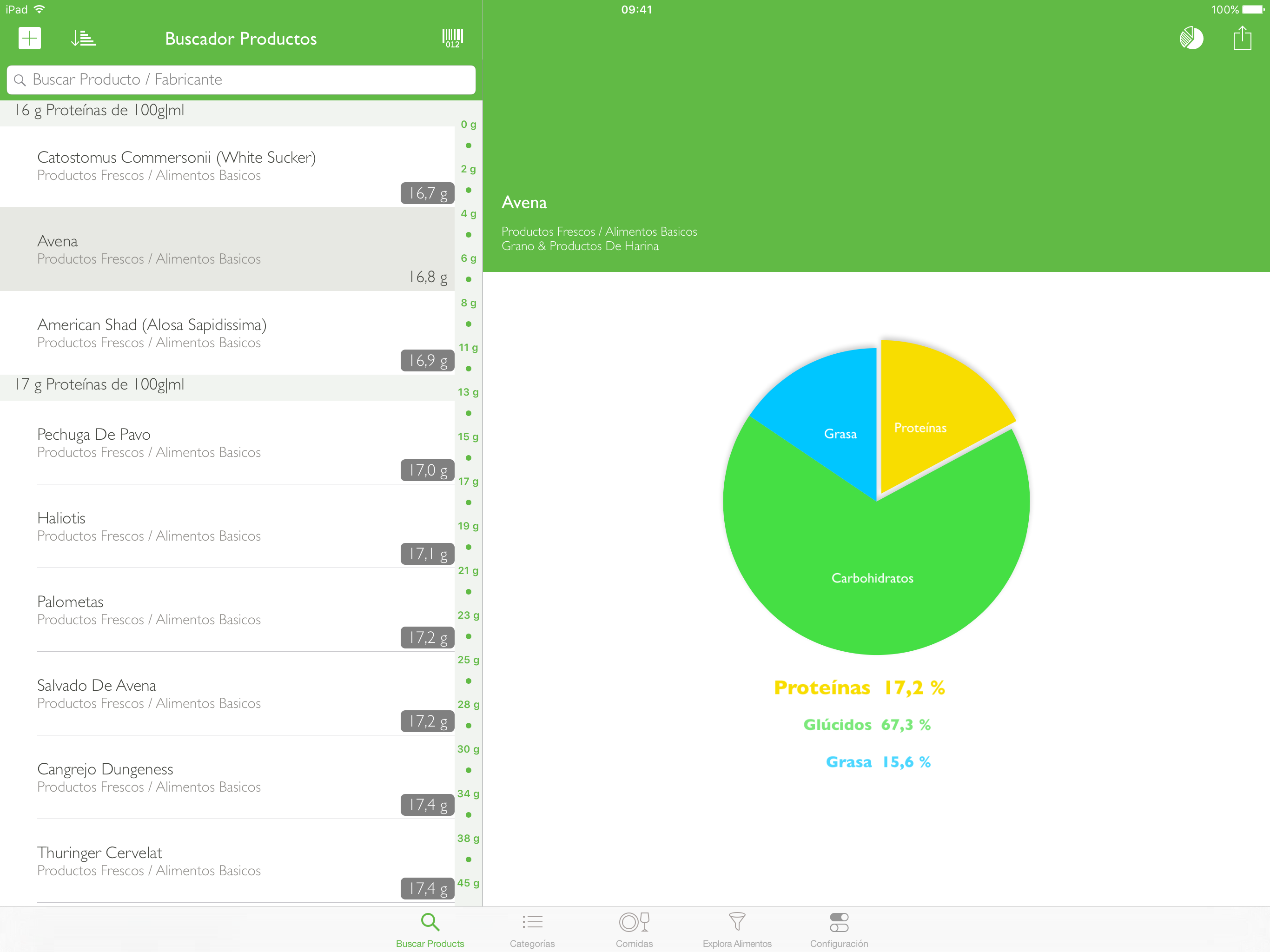Screen dimensions: 1270x952
Task: Open the Categorías tab
Action: (532, 930)
